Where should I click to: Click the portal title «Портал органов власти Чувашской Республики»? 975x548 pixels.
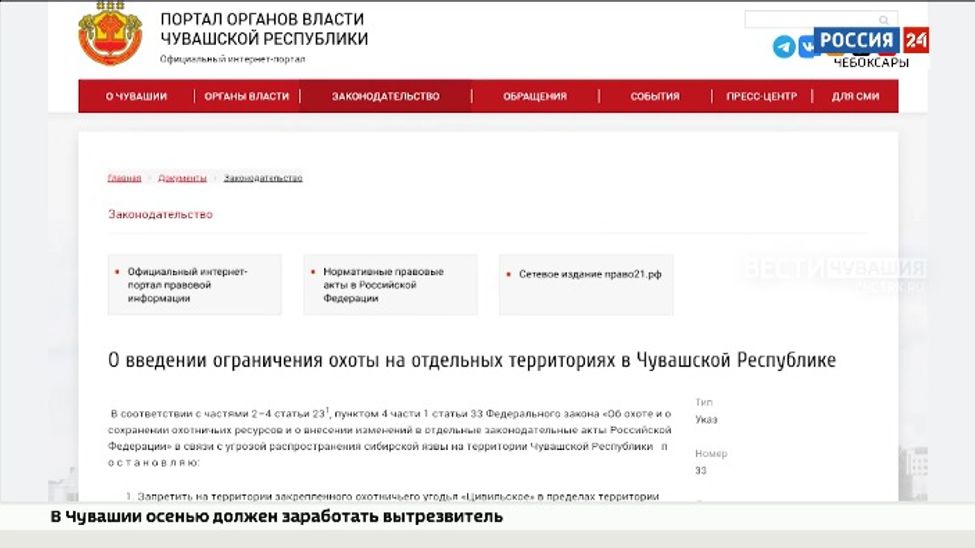click(x=264, y=29)
